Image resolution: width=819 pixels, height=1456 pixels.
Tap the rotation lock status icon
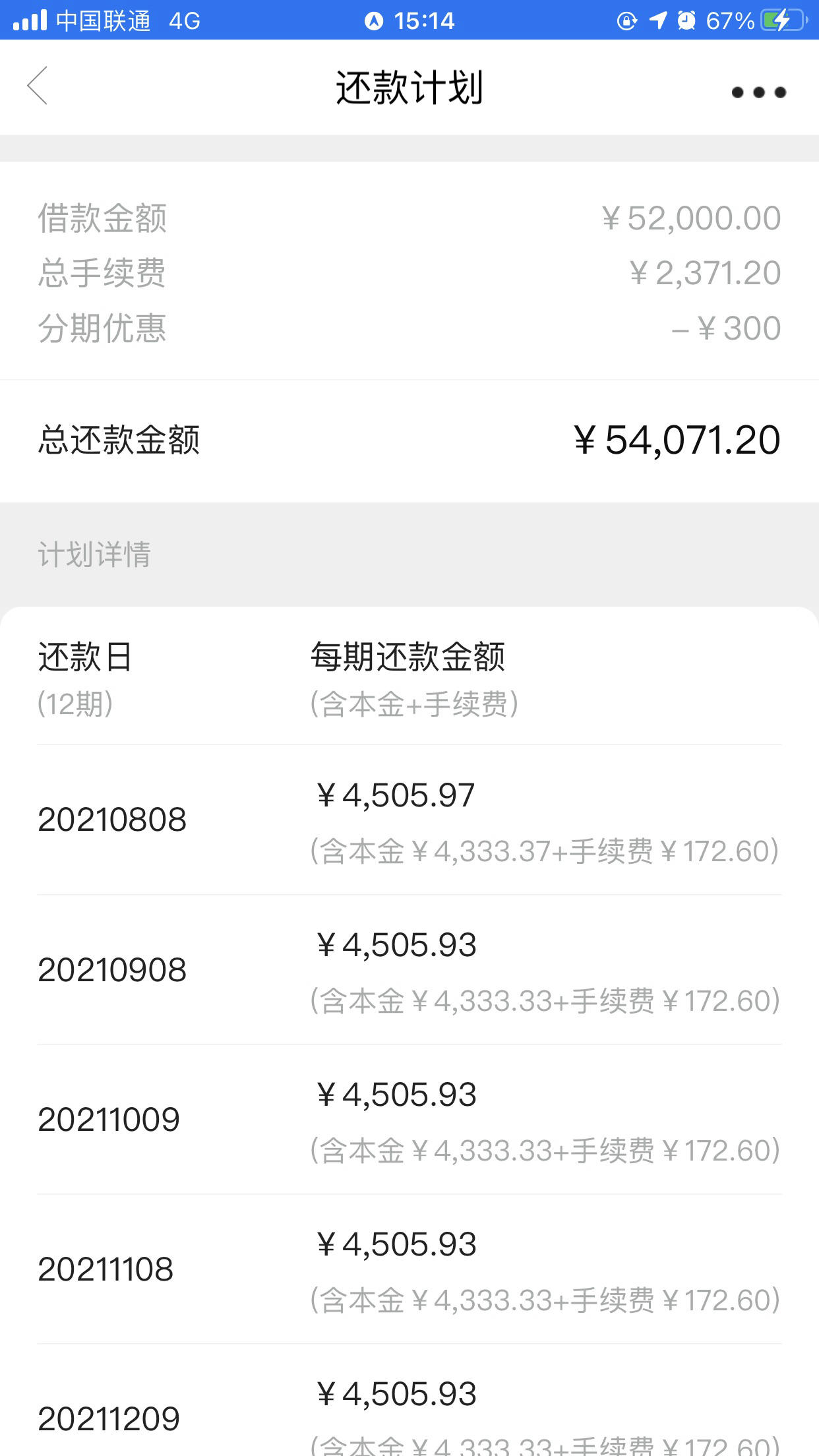(626, 21)
